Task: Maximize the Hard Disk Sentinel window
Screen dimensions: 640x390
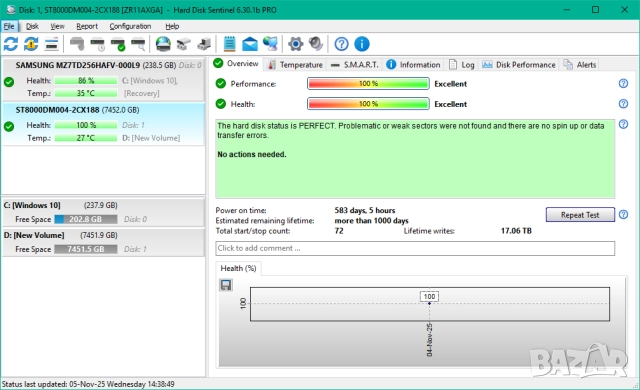Action: [x=596, y=9]
